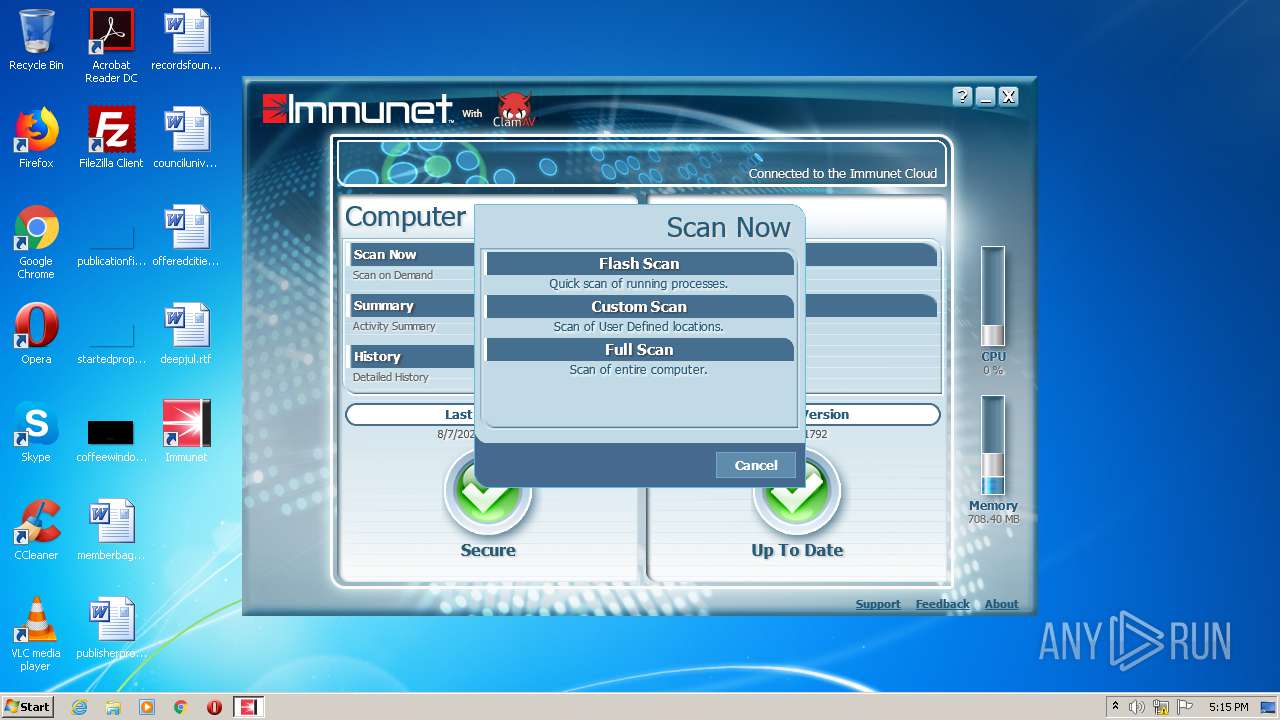1280x720 pixels.
Task: Open the Windows Start menu
Action: point(27,706)
